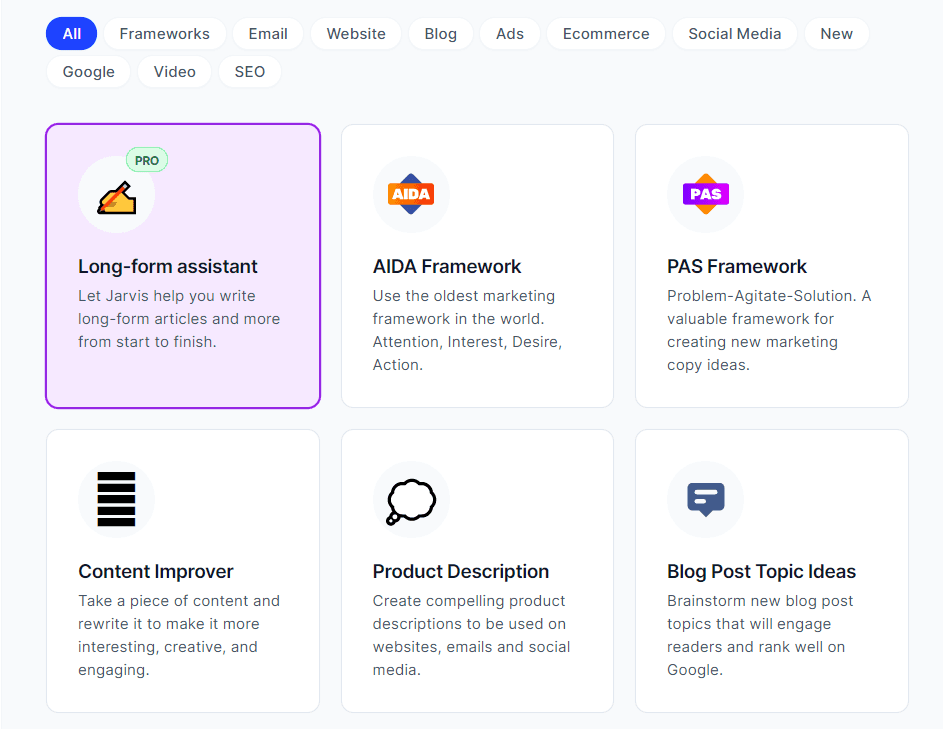This screenshot has width=943, height=729.
Task: Select the Blog Post Topic Ideas chat icon
Action: point(705,499)
